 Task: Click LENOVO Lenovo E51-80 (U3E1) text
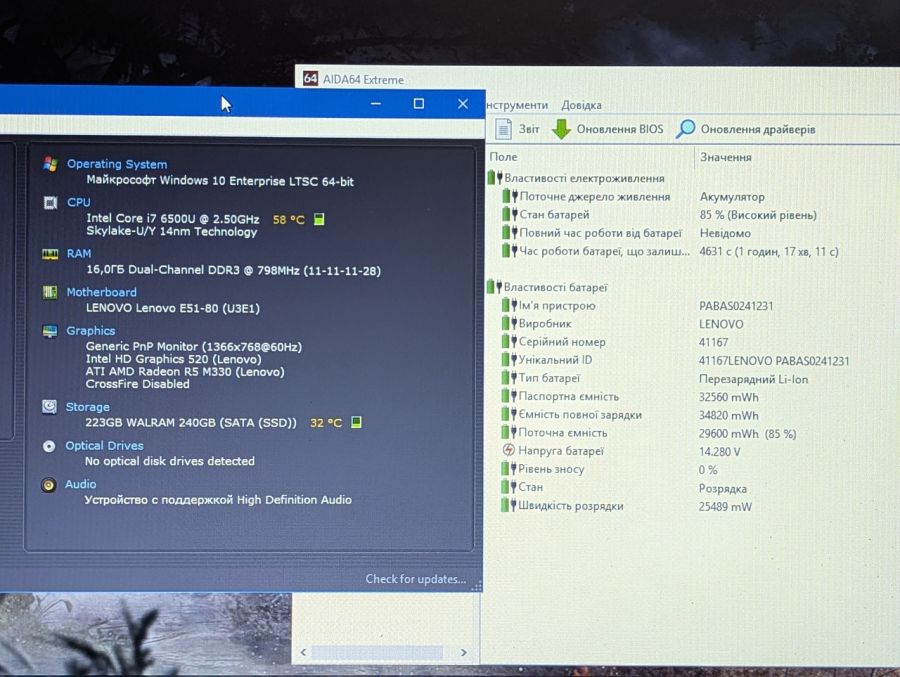click(173, 308)
